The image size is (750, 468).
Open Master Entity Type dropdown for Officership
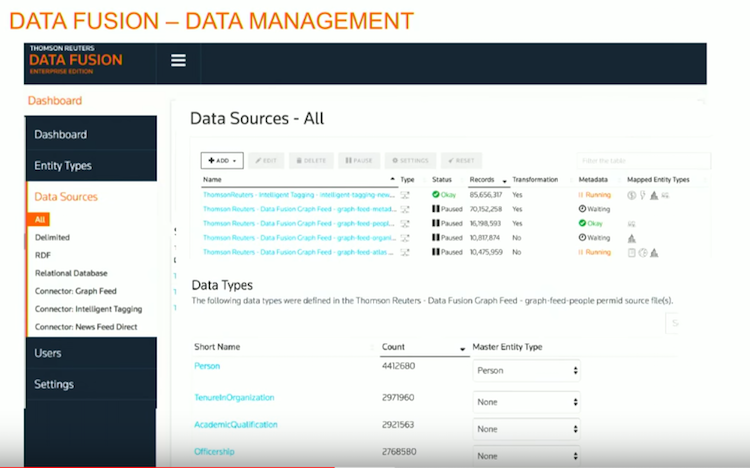pos(526,456)
